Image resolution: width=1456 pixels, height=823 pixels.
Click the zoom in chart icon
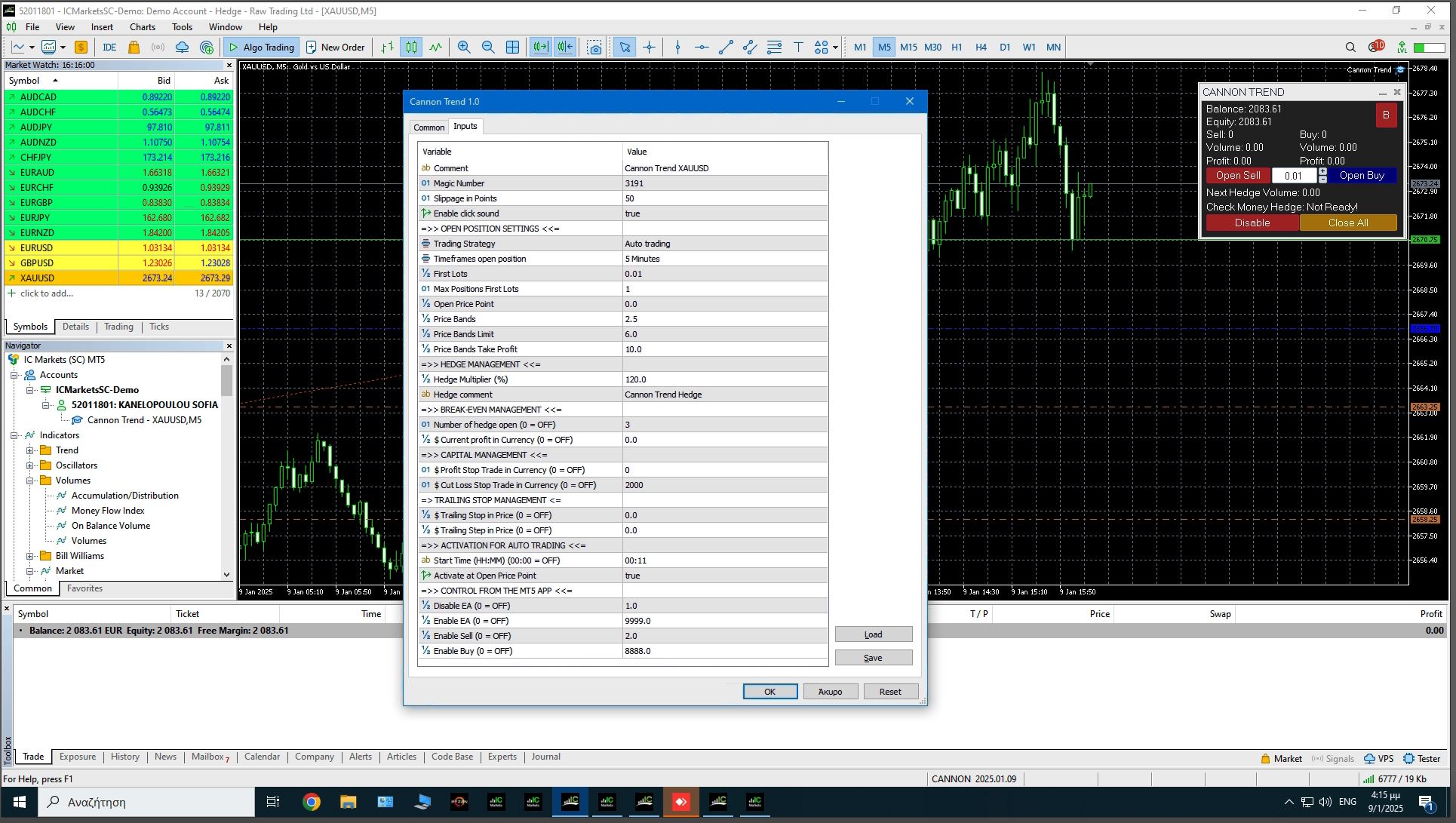pyautogui.click(x=464, y=47)
